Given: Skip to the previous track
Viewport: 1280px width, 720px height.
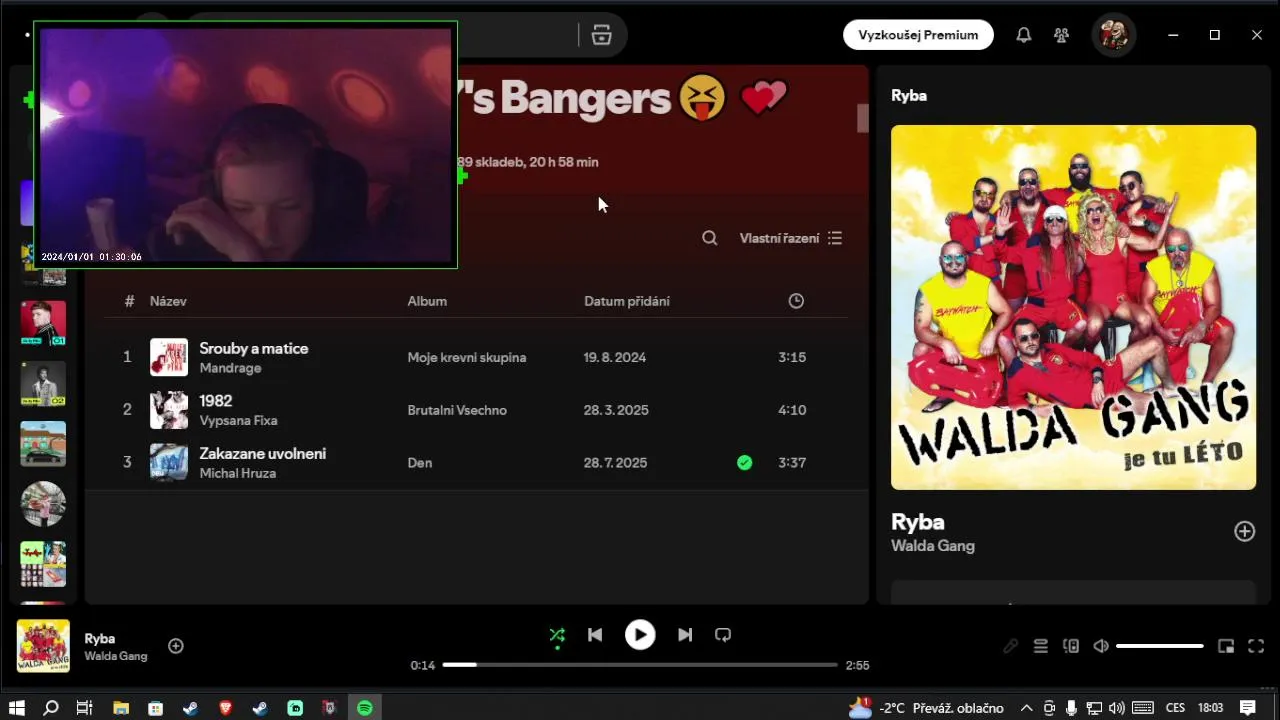Looking at the screenshot, I should (595, 635).
